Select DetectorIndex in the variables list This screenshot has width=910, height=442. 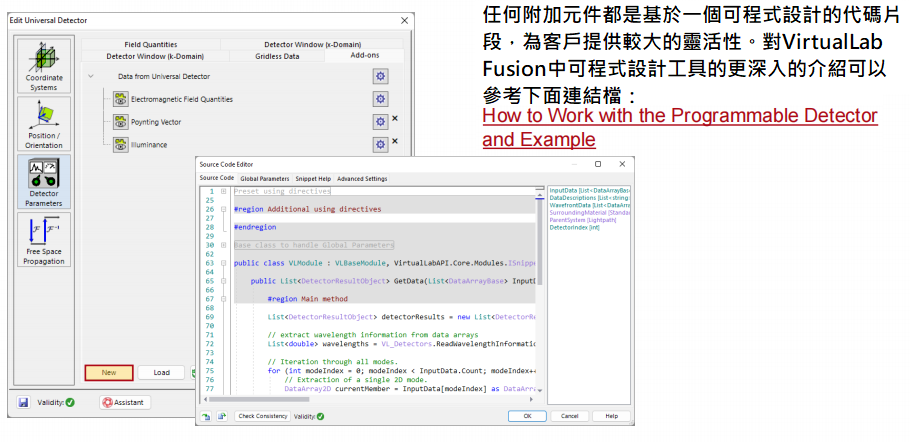coord(575,228)
